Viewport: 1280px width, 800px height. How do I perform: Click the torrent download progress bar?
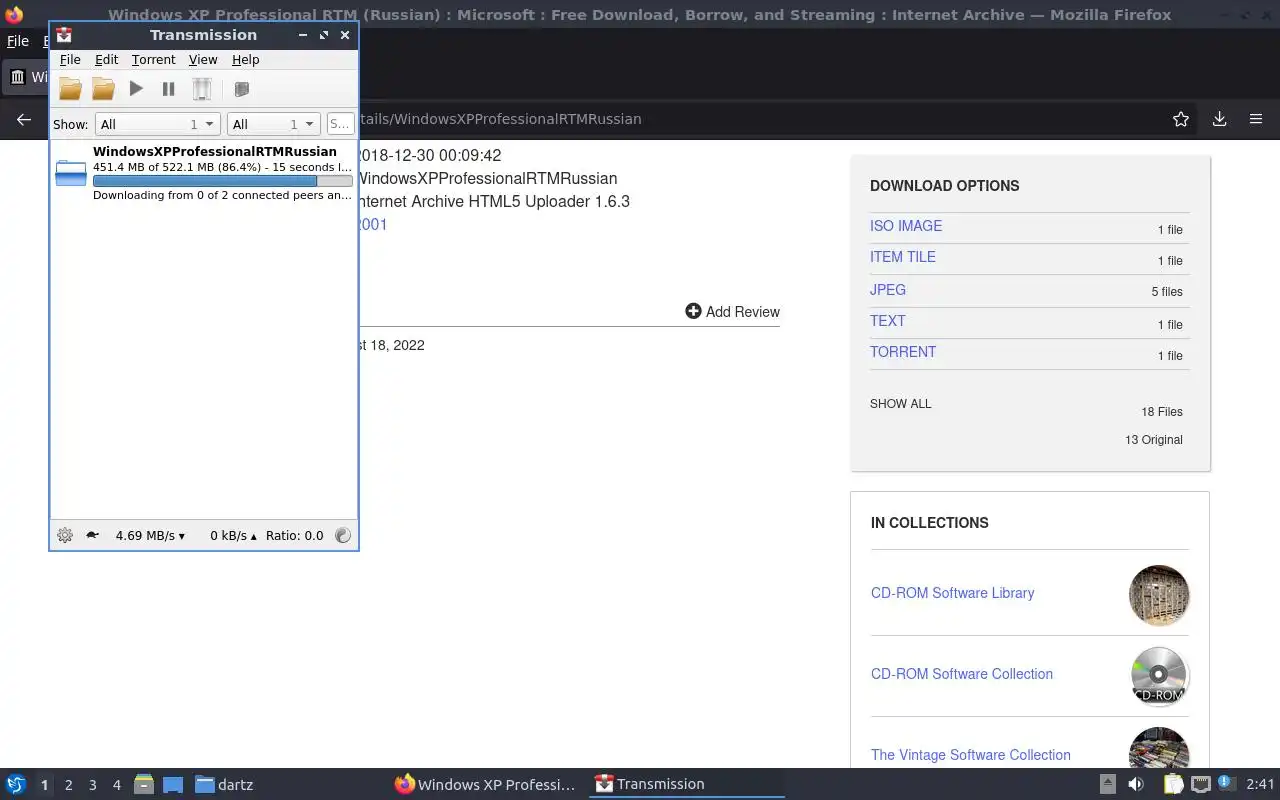[222, 181]
